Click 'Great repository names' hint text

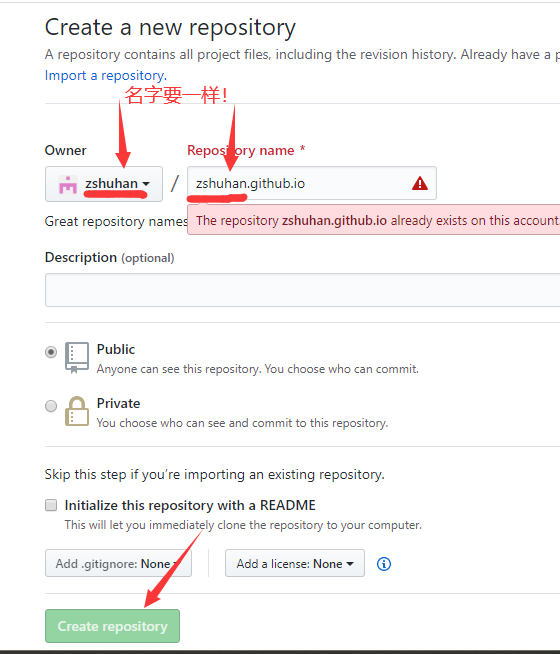(116, 221)
